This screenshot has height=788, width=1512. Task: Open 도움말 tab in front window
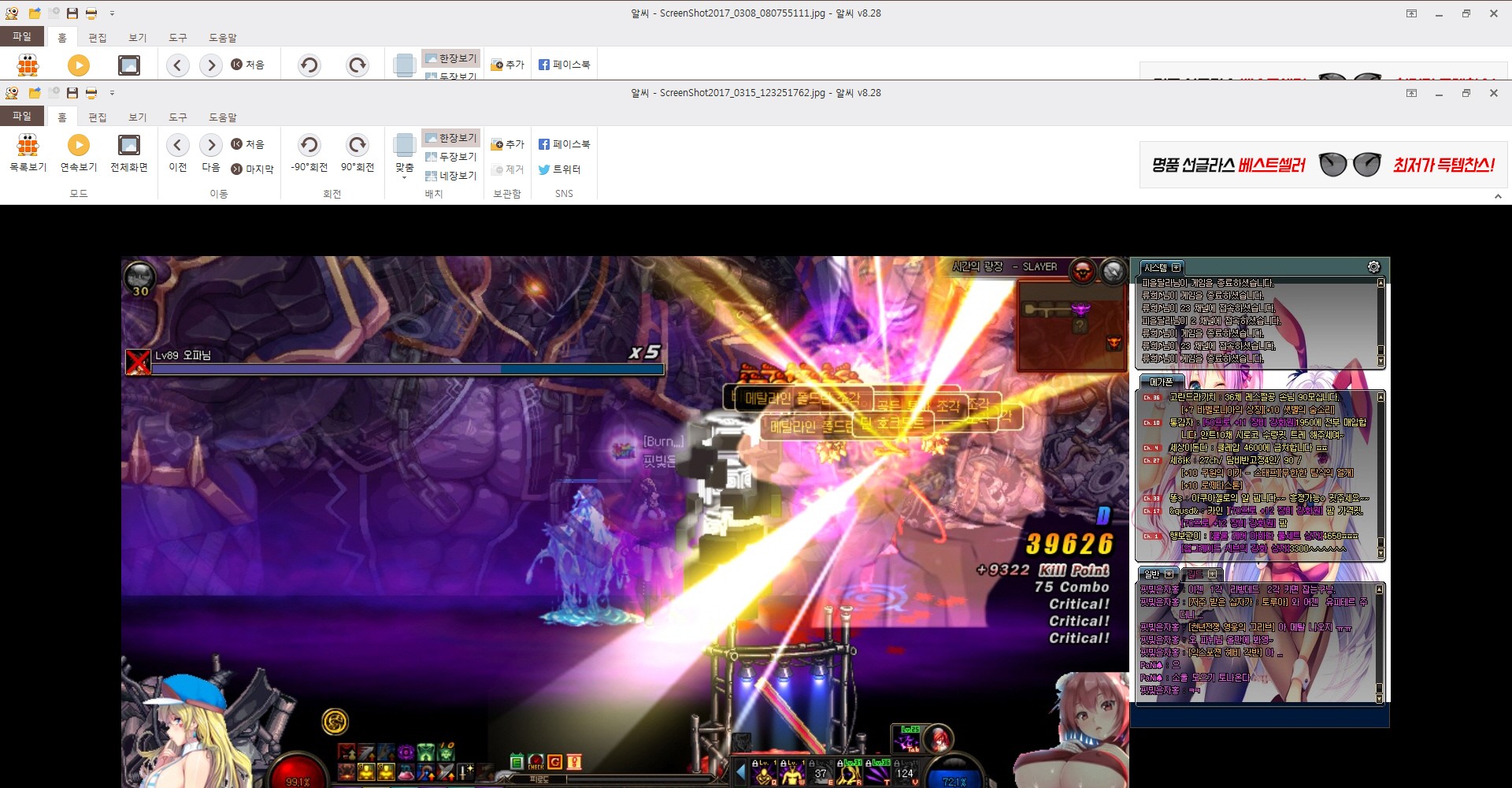223,117
